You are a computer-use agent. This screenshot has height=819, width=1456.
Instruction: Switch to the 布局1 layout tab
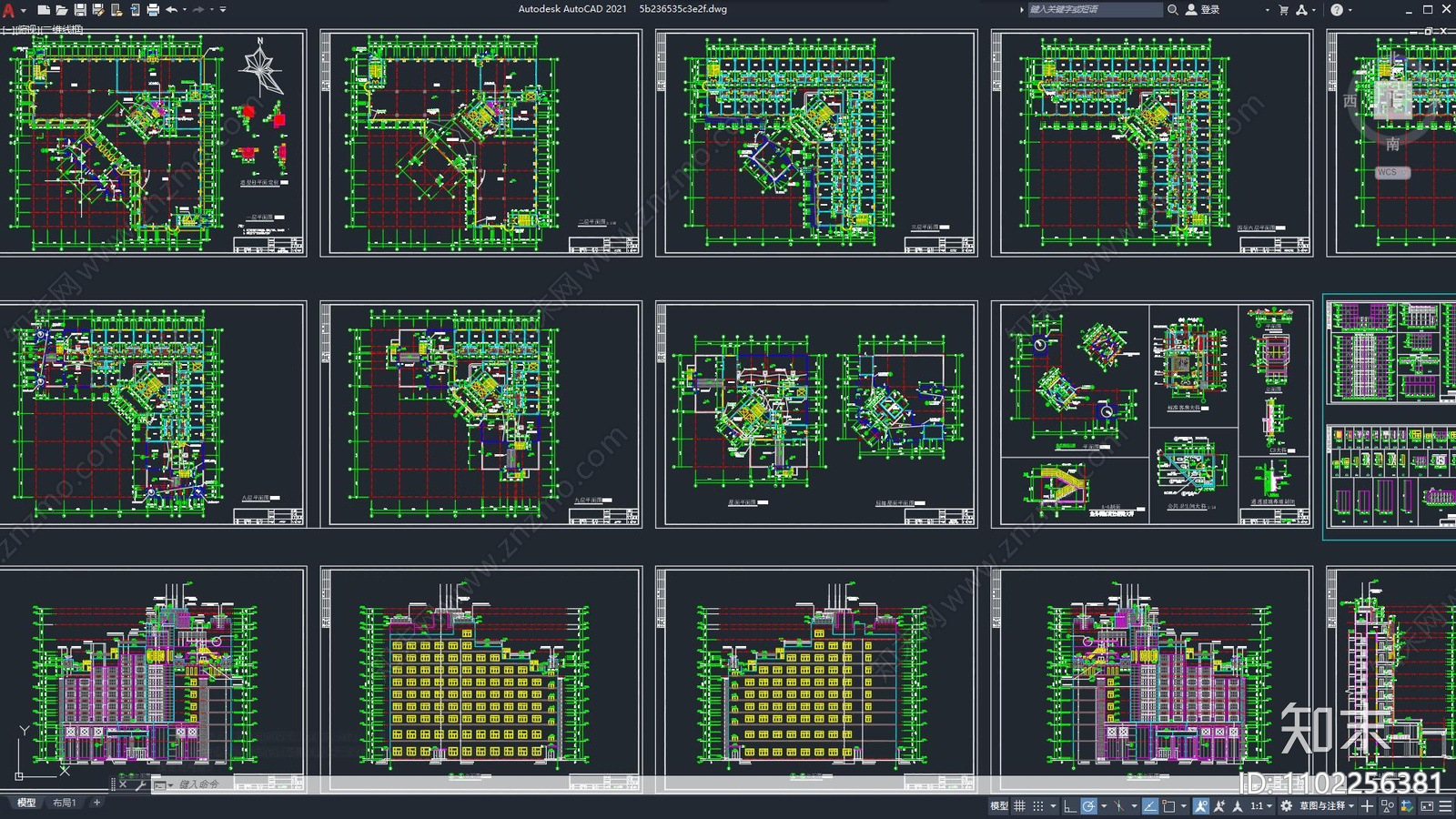tap(65, 803)
